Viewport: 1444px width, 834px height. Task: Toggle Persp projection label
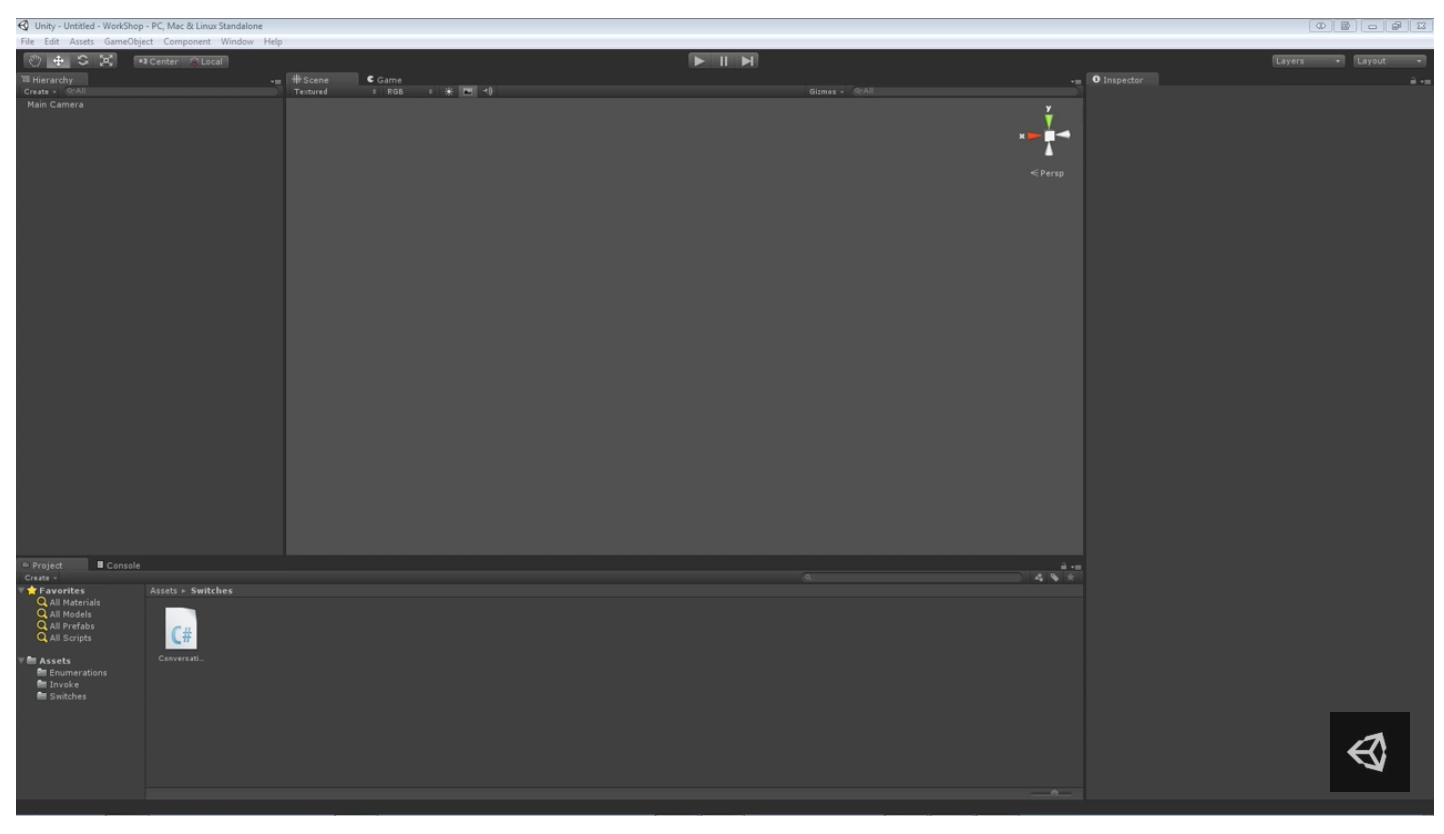coord(1047,173)
